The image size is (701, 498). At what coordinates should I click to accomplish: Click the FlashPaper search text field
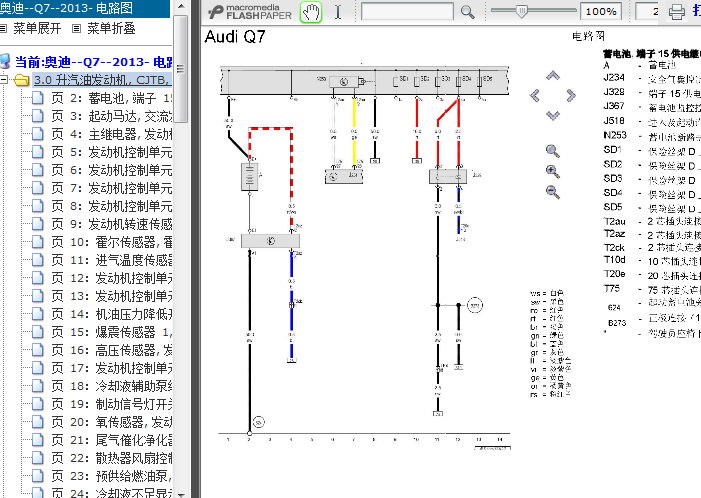point(407,12)
